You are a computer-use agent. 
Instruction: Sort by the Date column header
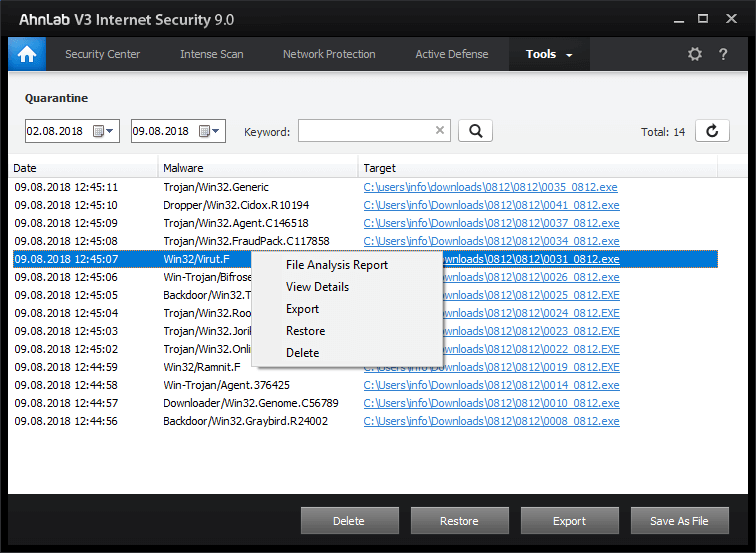(x=83, y=168)
